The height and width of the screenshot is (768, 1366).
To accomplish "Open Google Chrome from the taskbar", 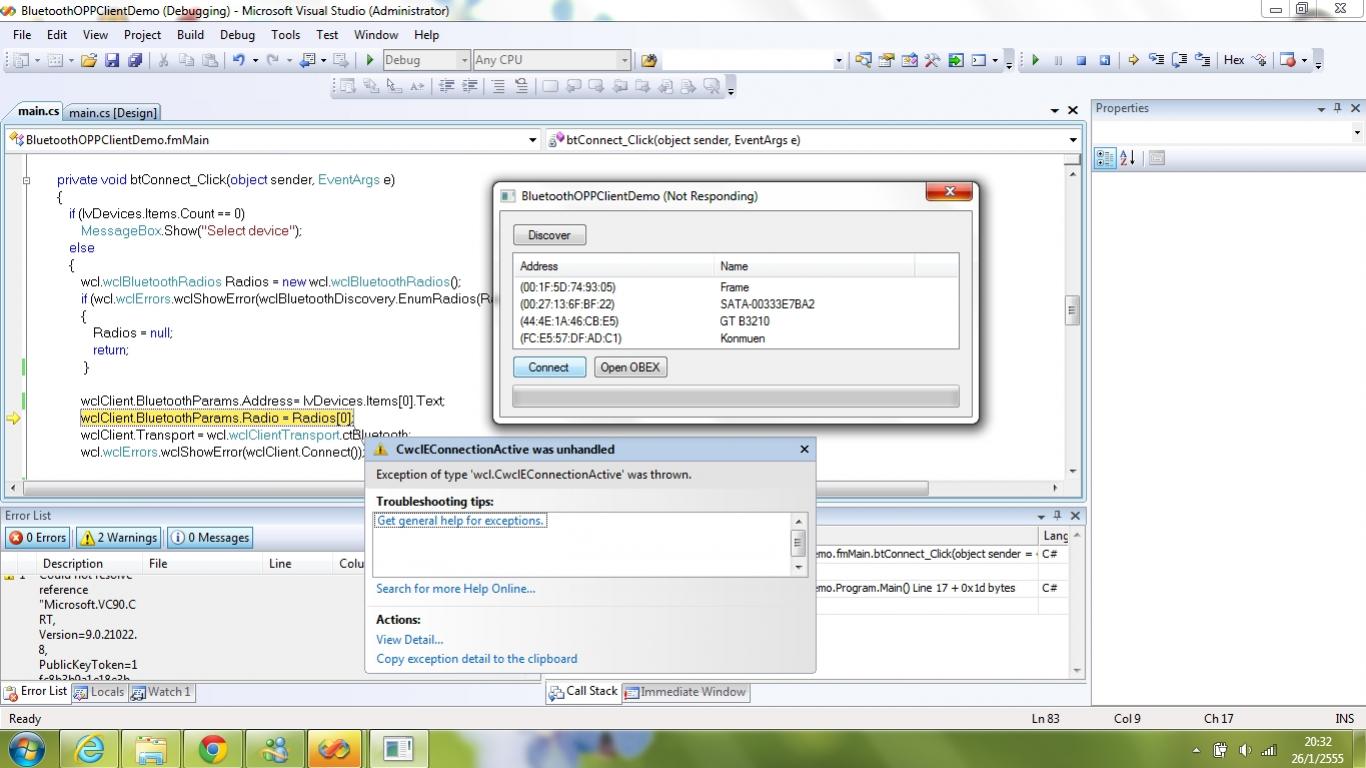I will pos(212,749).
